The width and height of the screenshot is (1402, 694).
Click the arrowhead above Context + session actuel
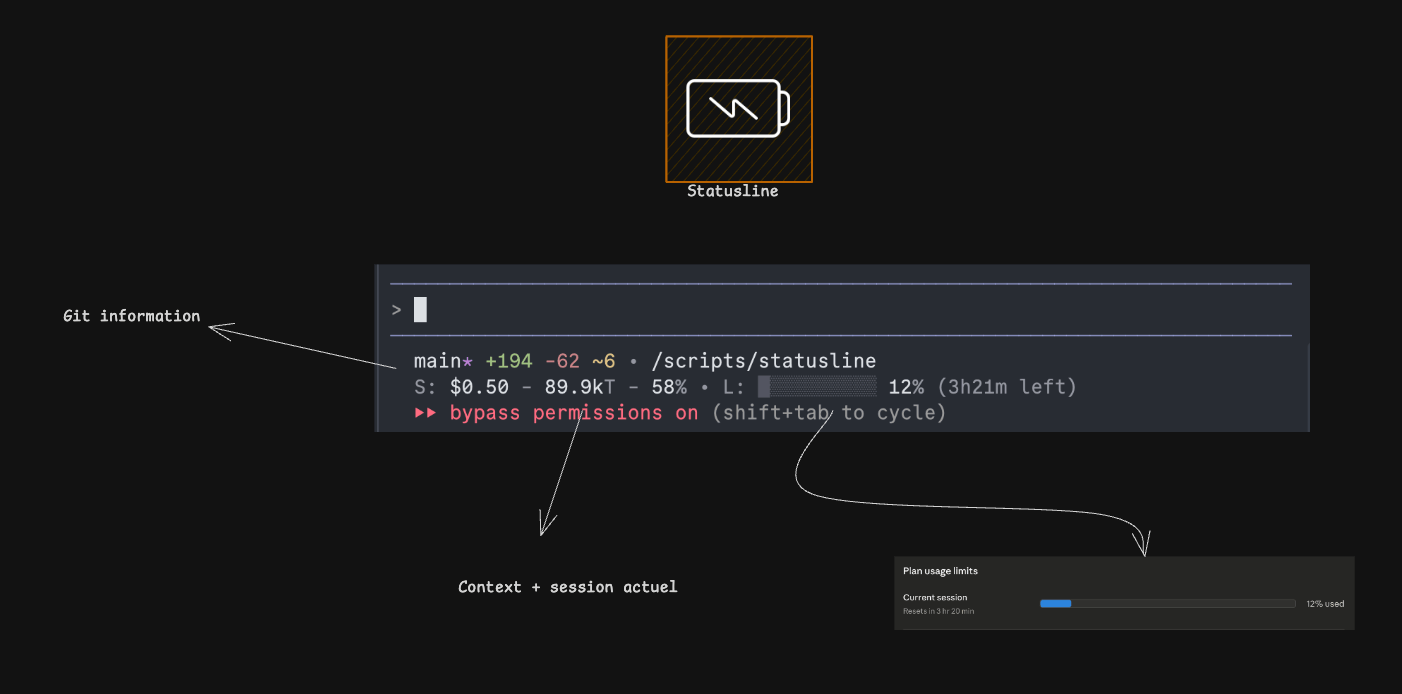pos(545,524)
